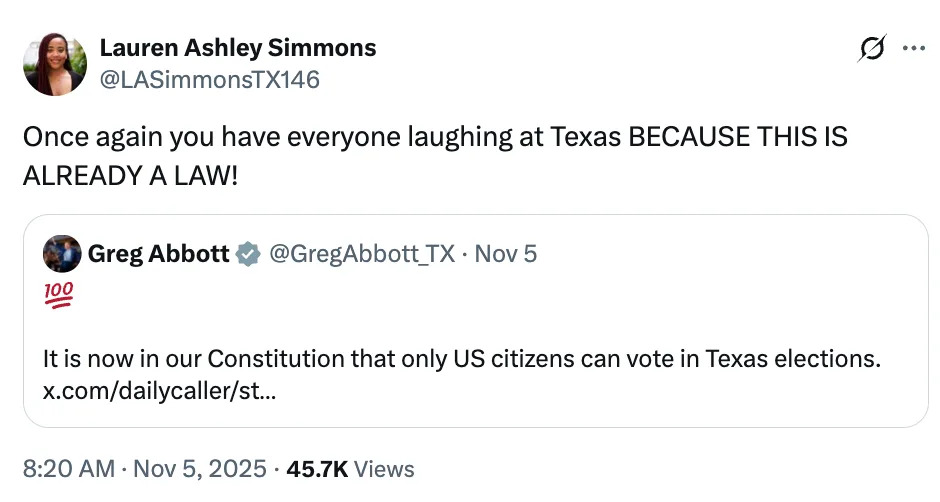Screen dimensions: 940x502
Task: Click Greg Abbott's small avatar
Action: 62,255
